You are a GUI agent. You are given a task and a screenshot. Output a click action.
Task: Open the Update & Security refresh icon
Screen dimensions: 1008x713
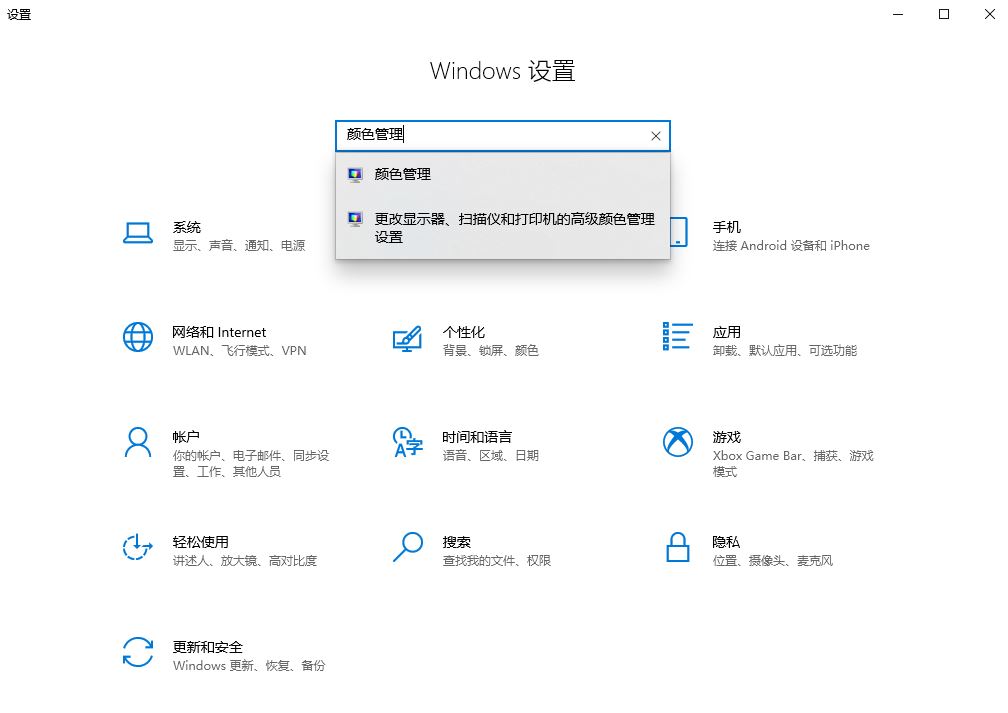tap(138, 652)
